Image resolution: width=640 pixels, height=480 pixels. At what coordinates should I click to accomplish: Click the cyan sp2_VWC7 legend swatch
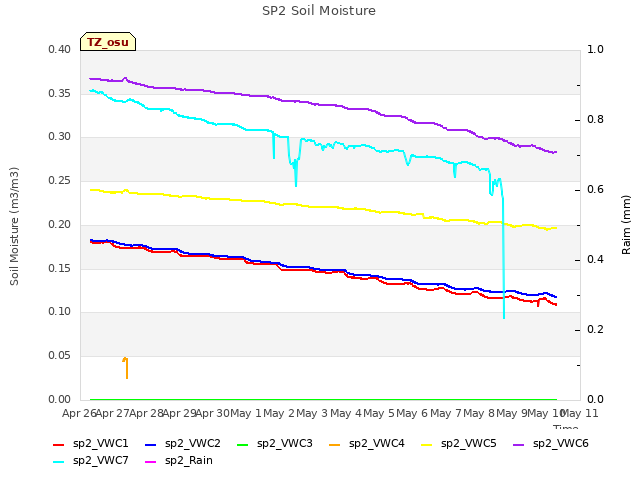click(x=59, y=462)
